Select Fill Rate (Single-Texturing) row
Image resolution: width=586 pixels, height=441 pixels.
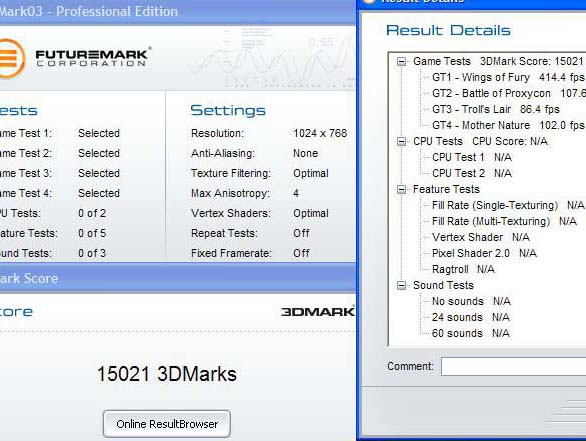pos(508,205)
